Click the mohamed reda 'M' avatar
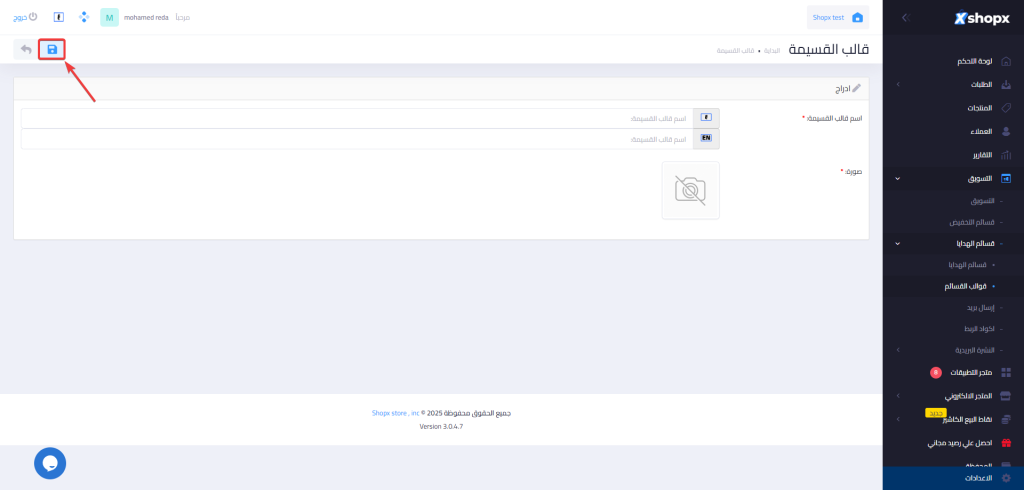1024x490 pixels. (x=109, y=17)
